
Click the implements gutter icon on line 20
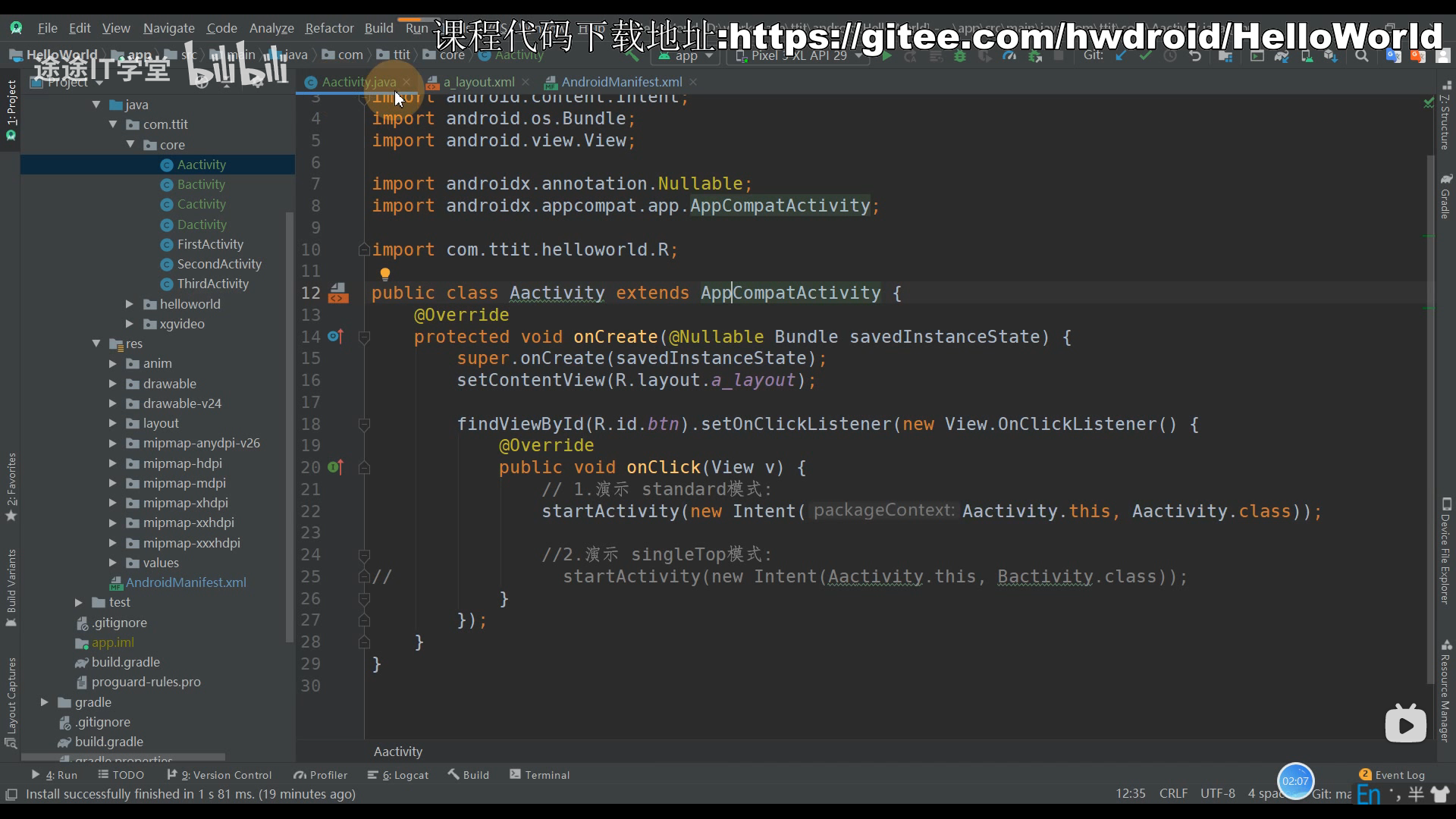(335, 467)
